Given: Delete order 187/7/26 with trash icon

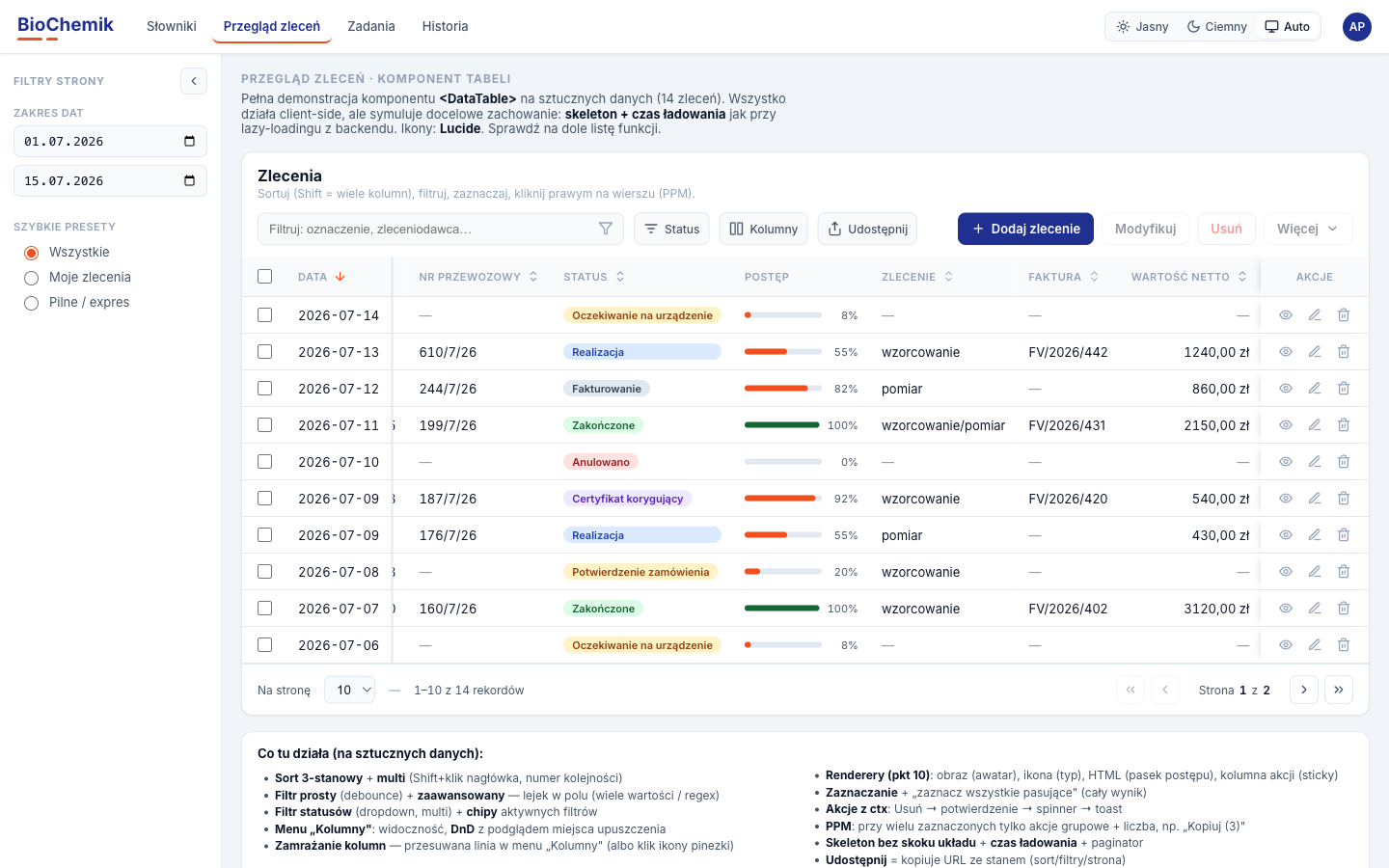Looking at the screenshot, I should click(1344, 499).
